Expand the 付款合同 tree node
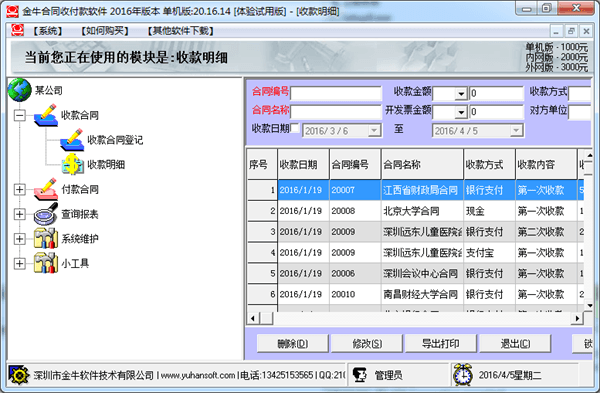The image size is (600, 393). click(20, 189)
